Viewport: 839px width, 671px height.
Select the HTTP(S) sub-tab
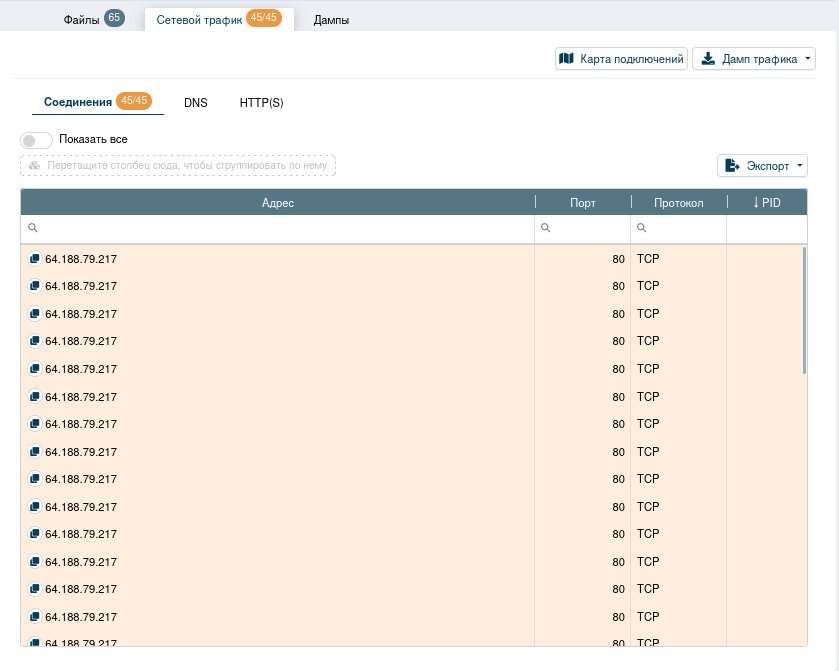(261, 103)
